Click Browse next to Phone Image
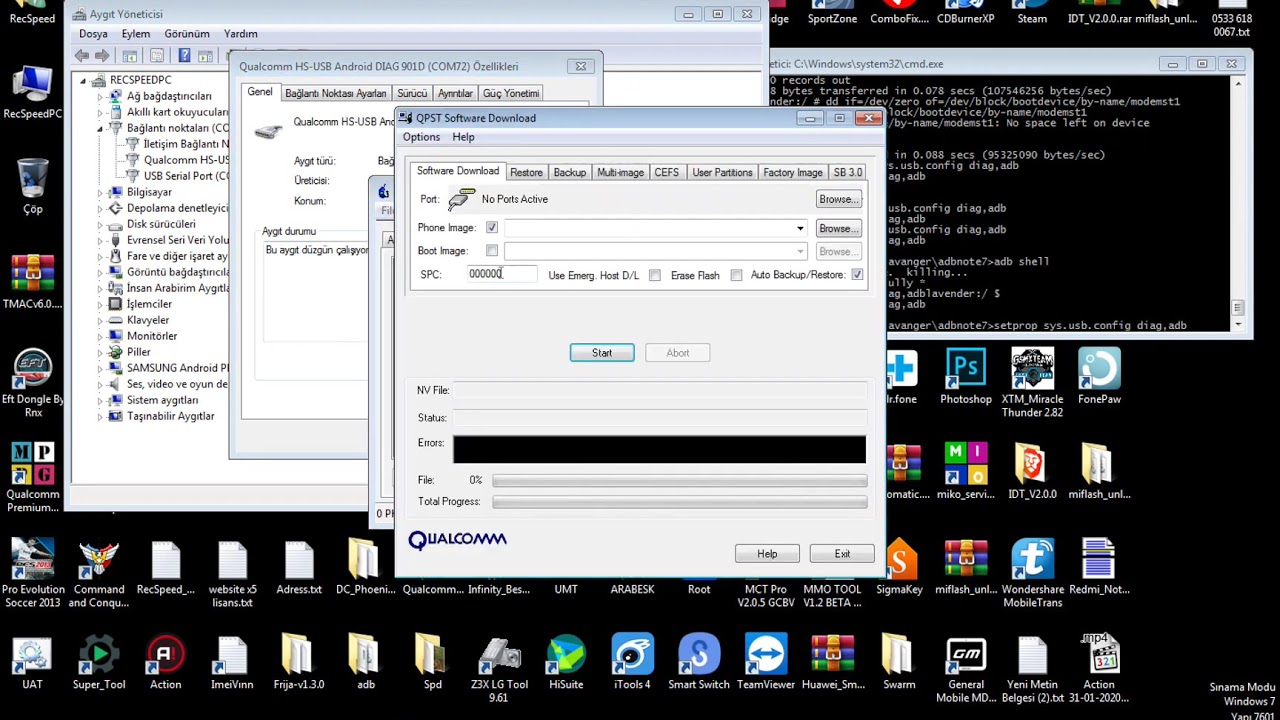 click(x=838, y=229)
